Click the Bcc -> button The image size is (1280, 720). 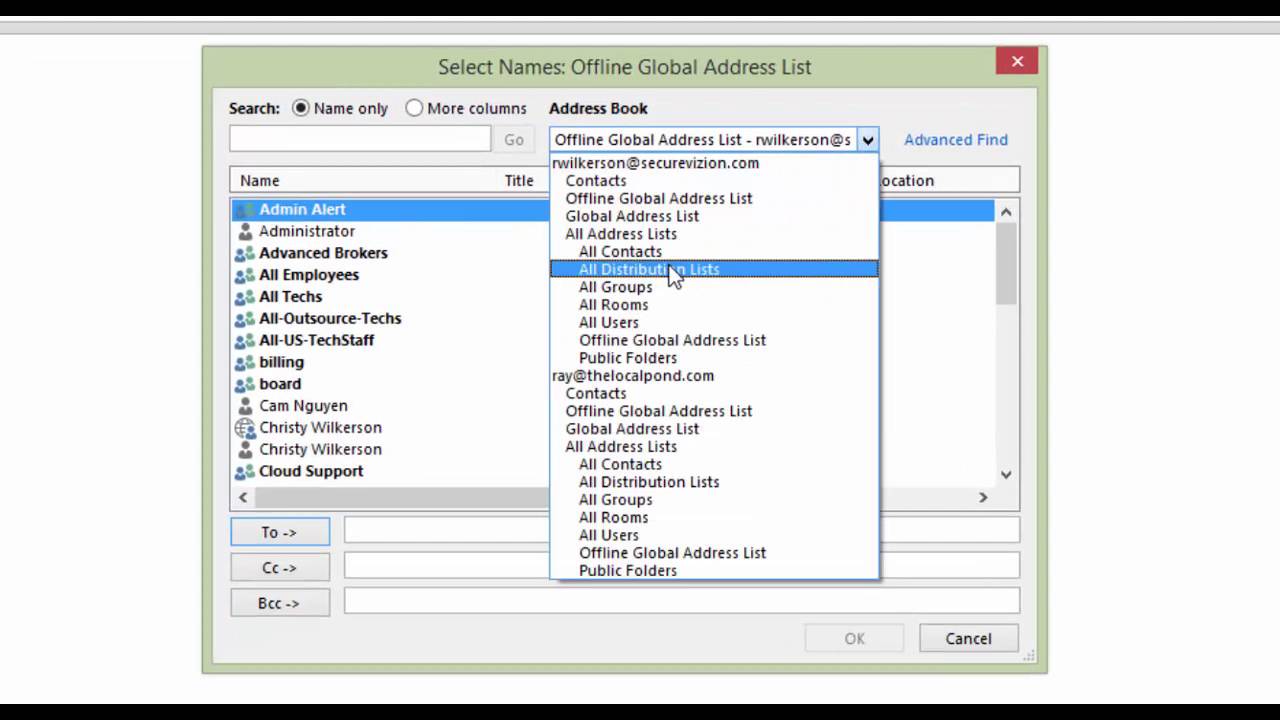click(x=280, y=603)
